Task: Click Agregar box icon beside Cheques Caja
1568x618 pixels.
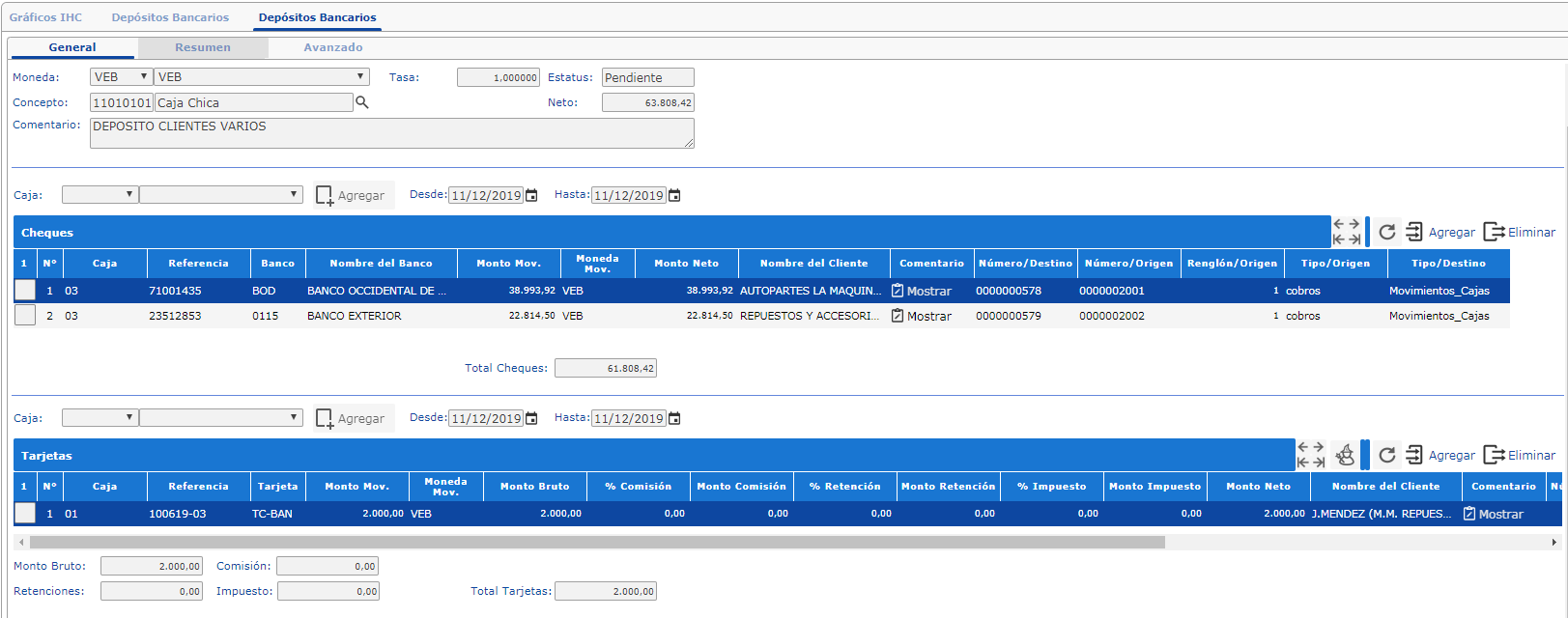Action: (x=325, y=195)
